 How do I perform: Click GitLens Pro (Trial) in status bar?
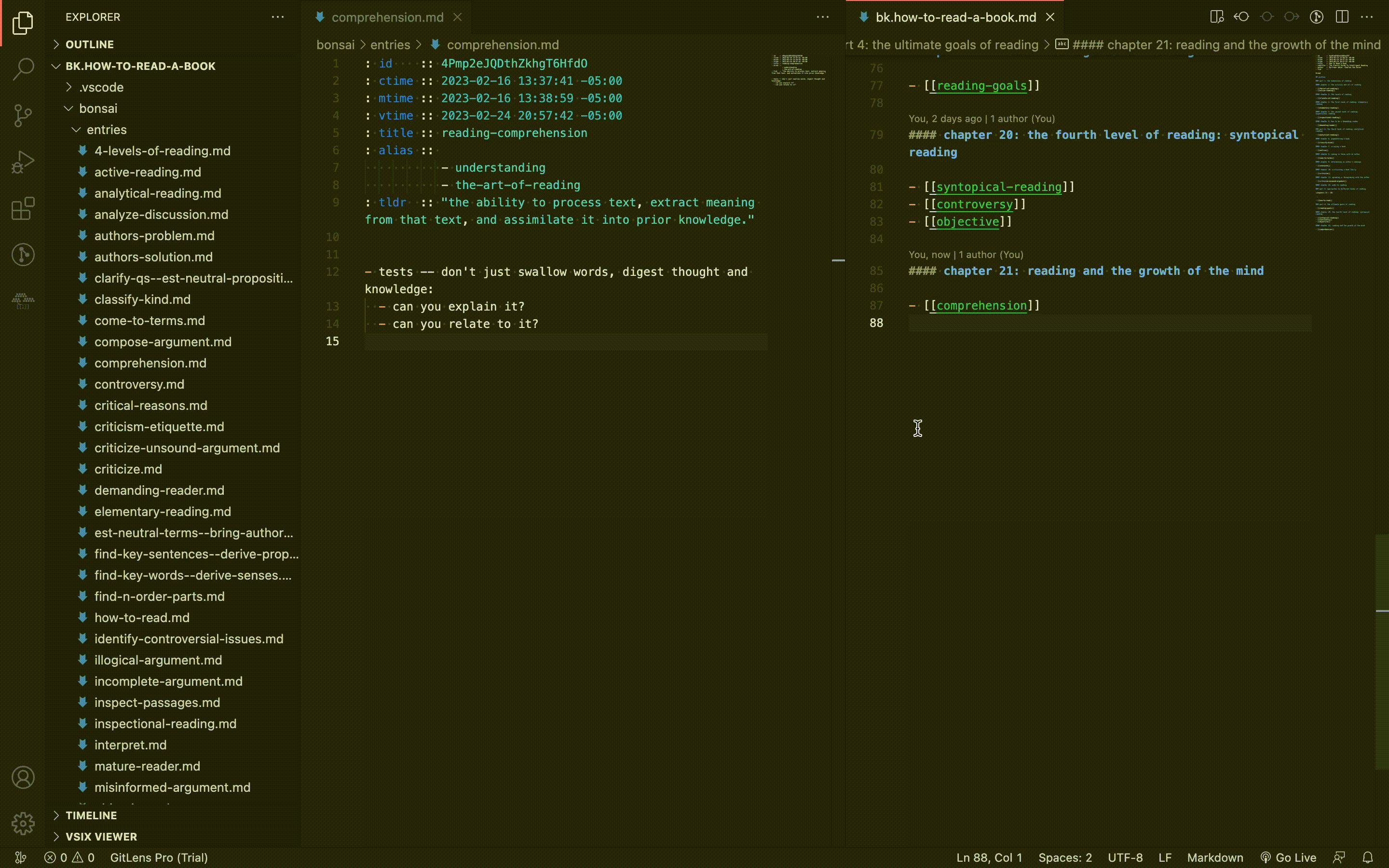(159, 857)
